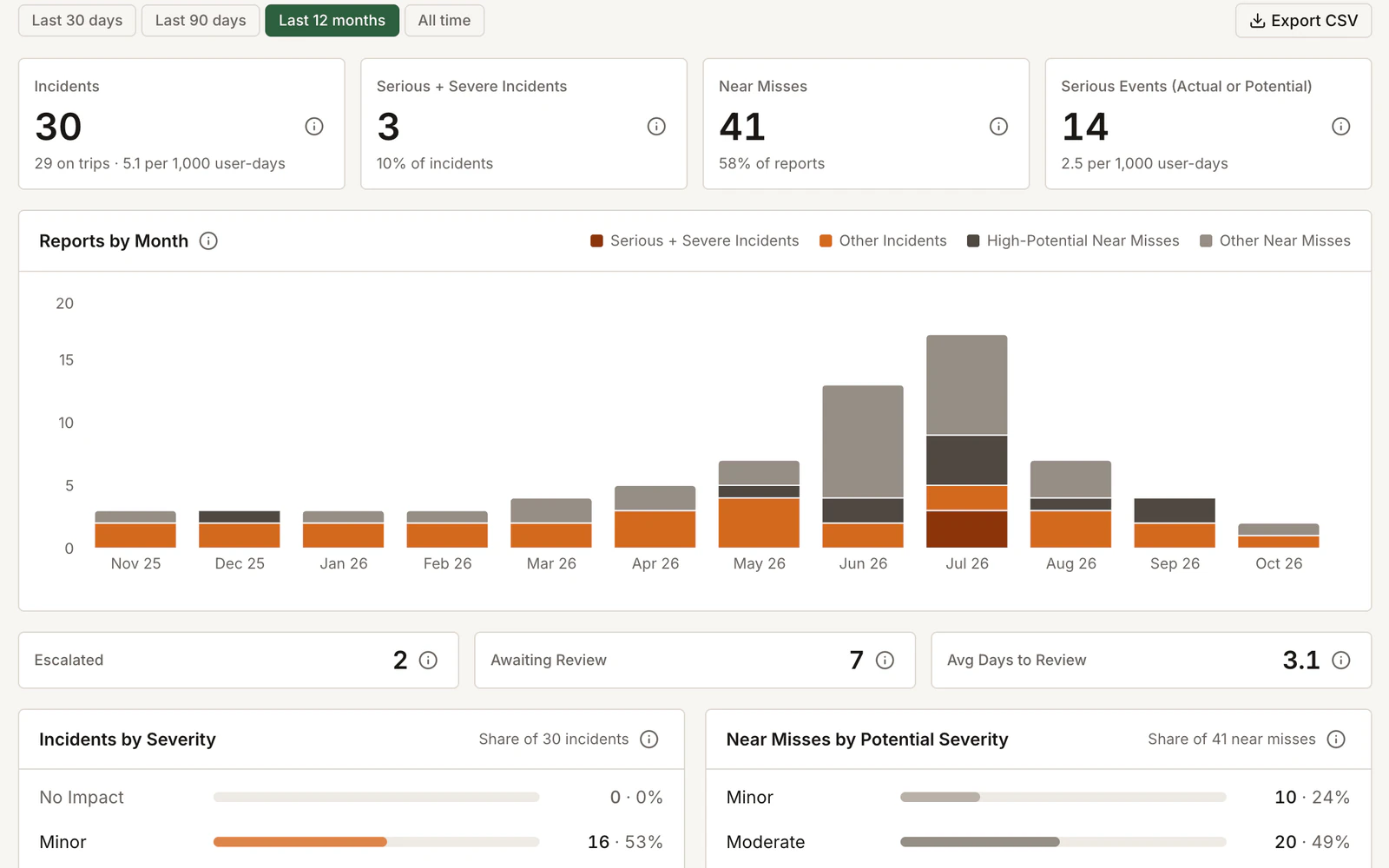Click the Nov 25 month label
Image resolution: width=1389 pixels, height=868 pixels.
click(135, 563)
